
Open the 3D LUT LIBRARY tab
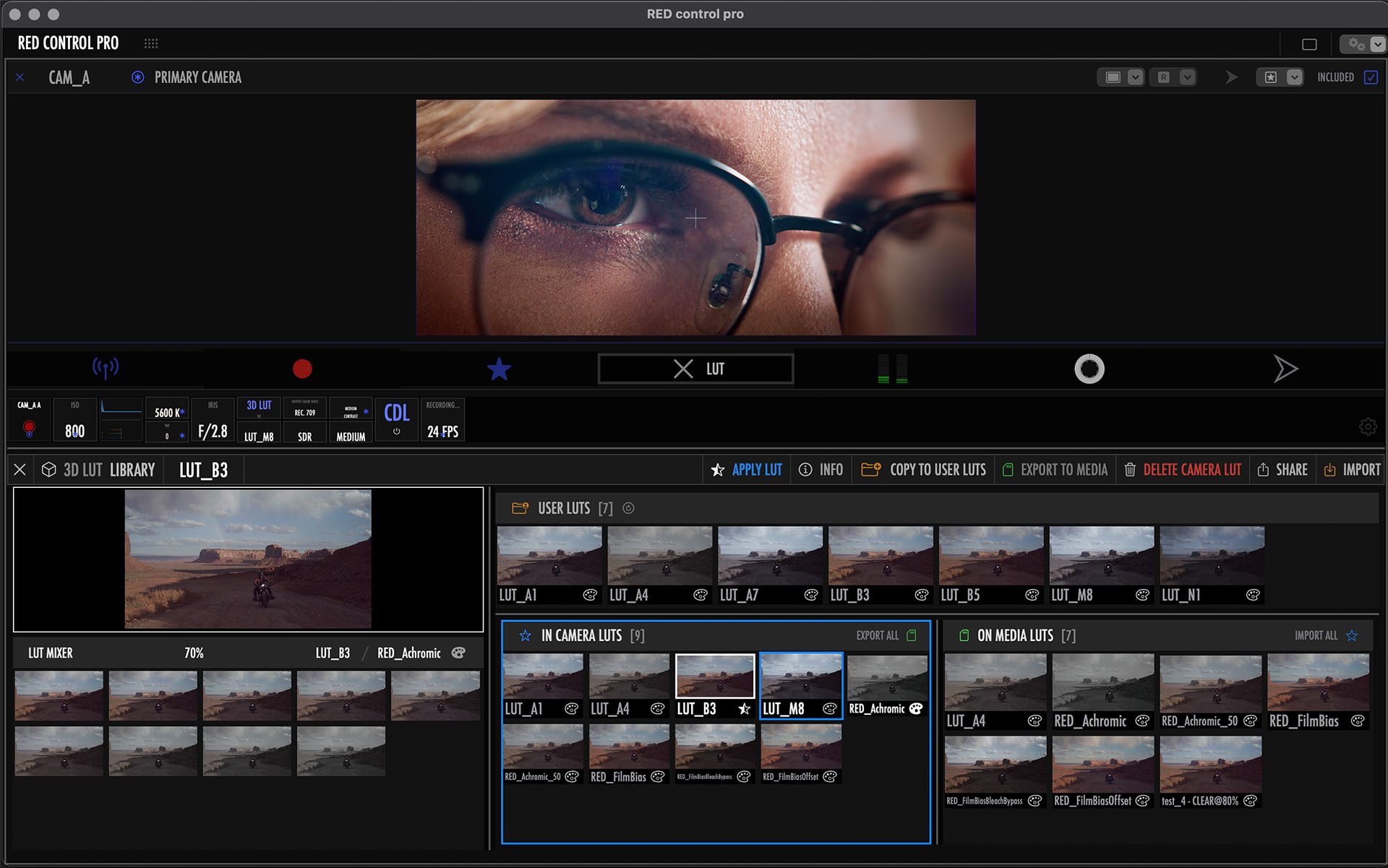click(x=108, y=470)
